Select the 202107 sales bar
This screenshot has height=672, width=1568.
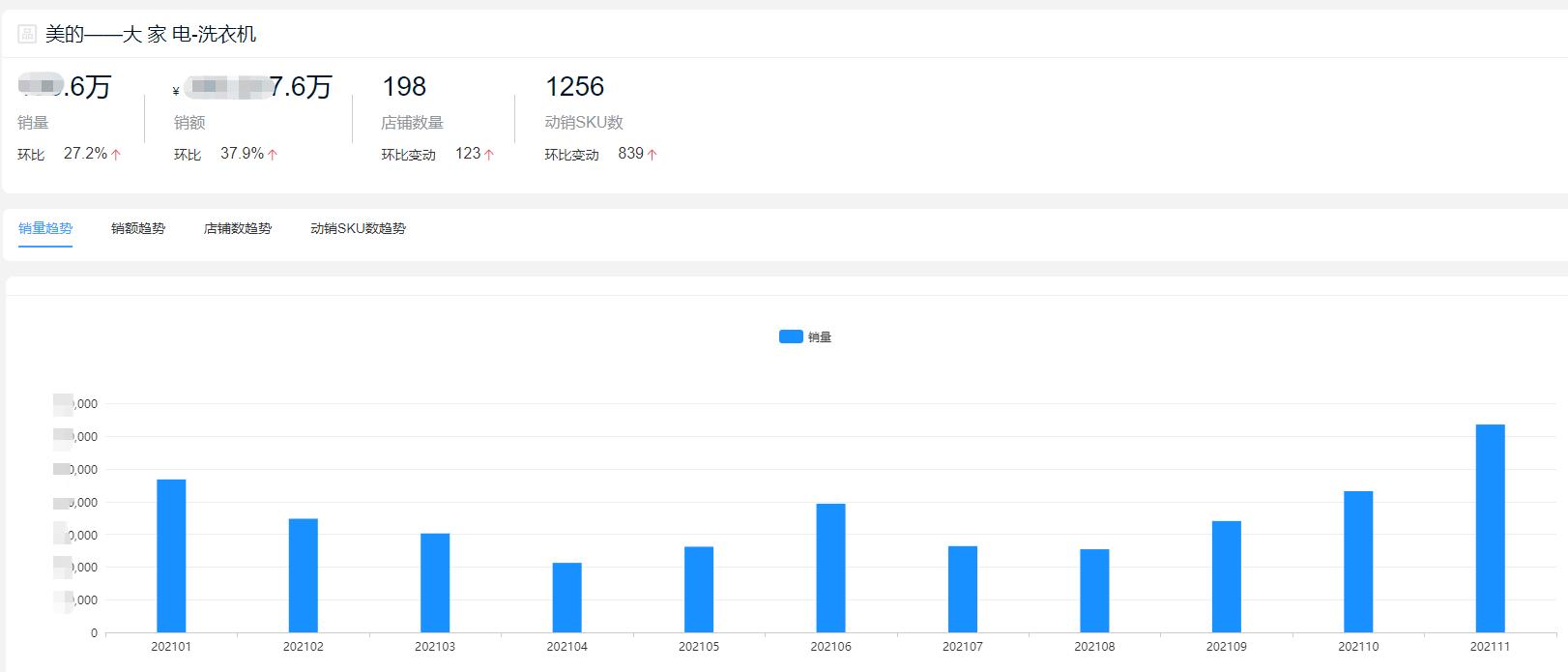click(963, 589)
